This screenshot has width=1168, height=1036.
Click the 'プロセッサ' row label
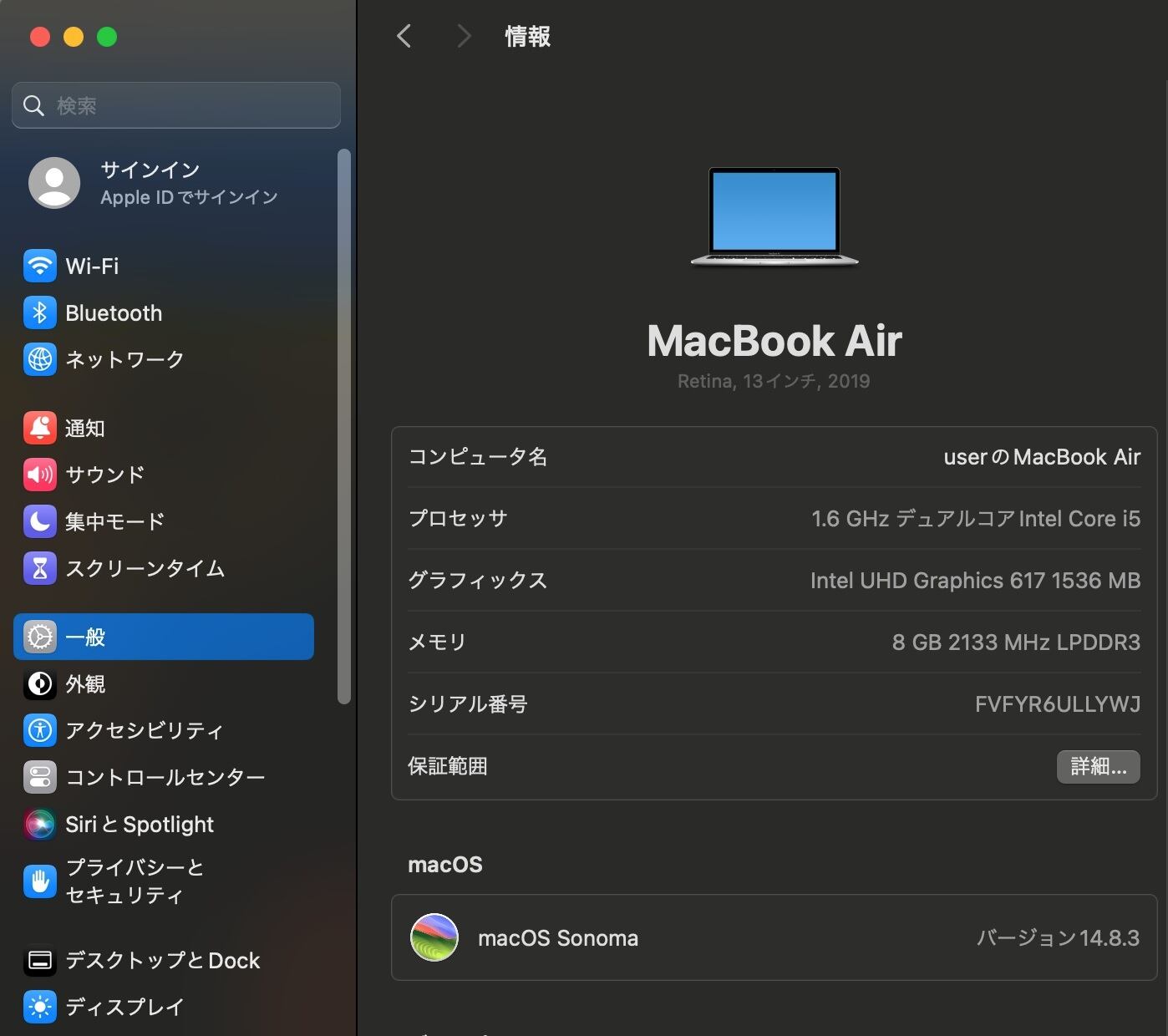pos(458,519)
